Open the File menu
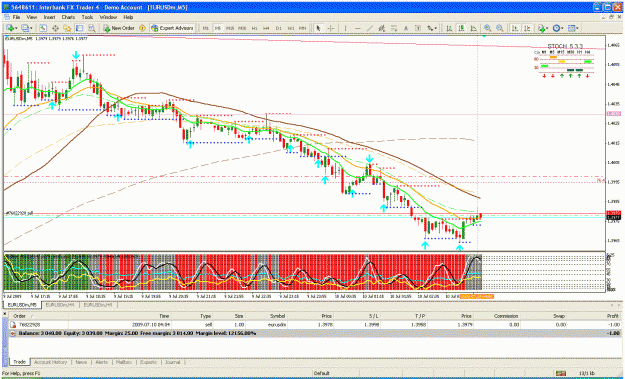 pos(16,17)
